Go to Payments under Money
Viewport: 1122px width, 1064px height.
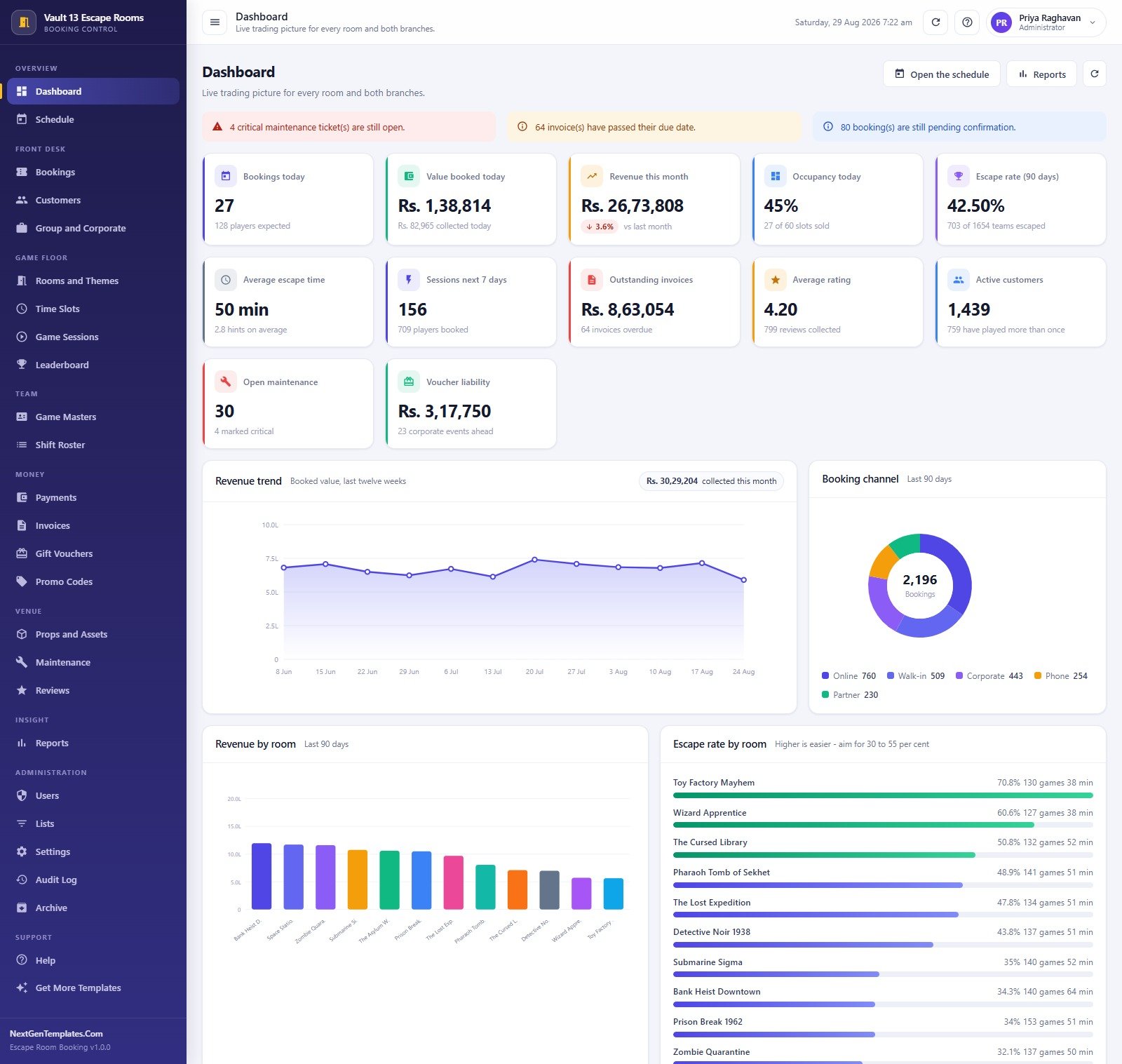tap(93, 497)
